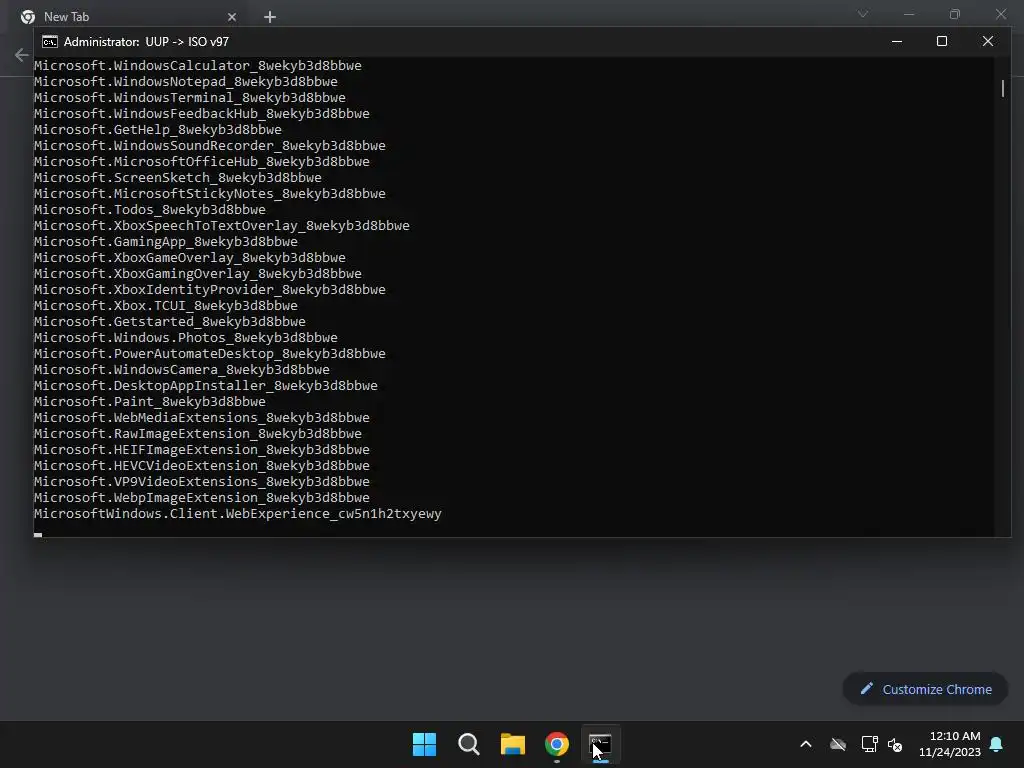This screenshot has width=1024, height=768.
Task: Show hidden icons chevron in system tray
Action: pos(806,744)
